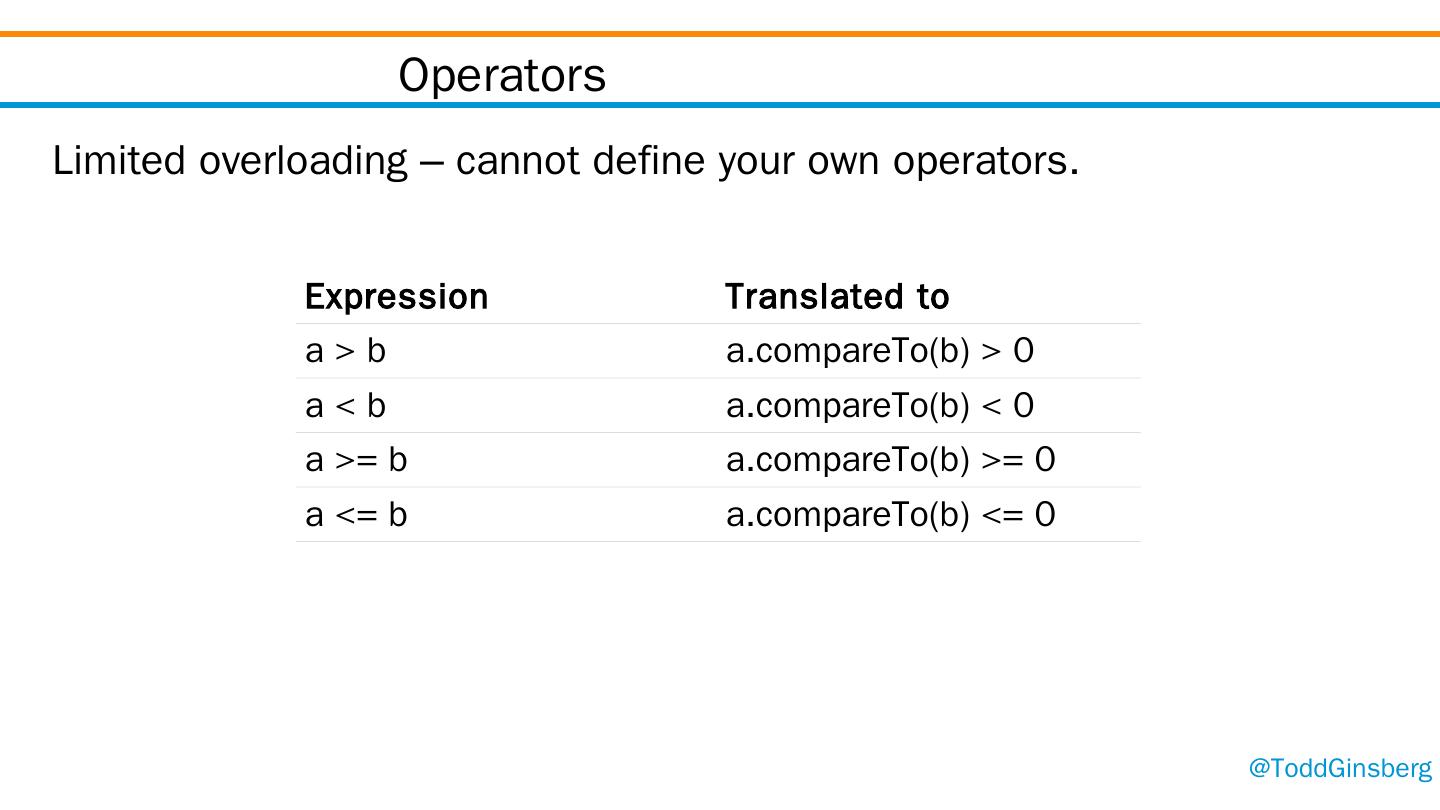The width and height of the screenshot is (1440, 810).
Task: Click the Expression column header
Action: tap(396, 297)
